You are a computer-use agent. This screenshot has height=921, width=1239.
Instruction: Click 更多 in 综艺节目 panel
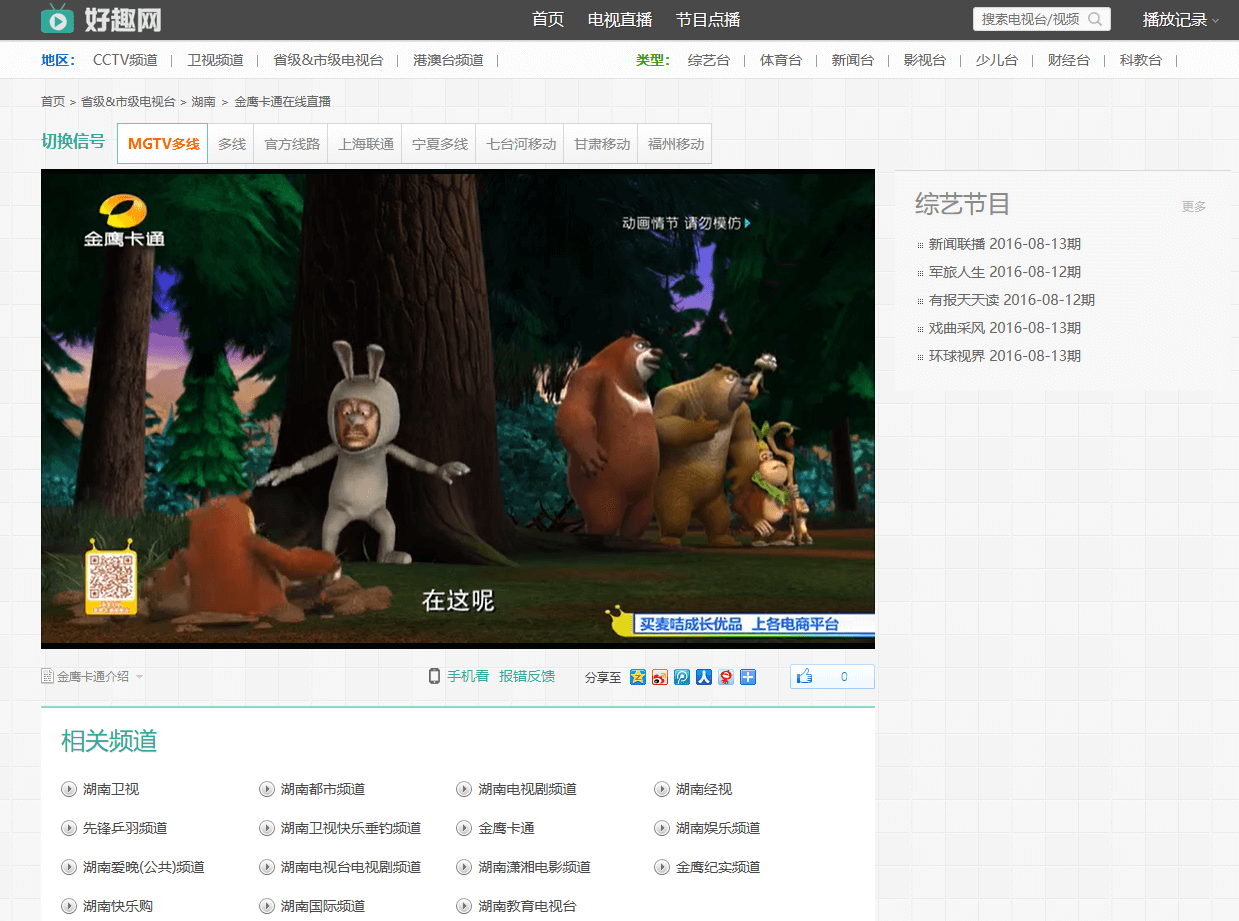point(1194,206)
